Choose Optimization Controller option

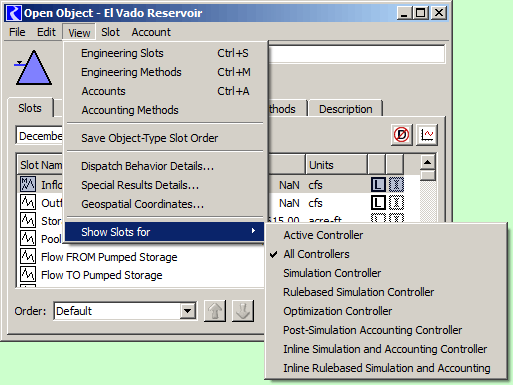tap(387, 311)
